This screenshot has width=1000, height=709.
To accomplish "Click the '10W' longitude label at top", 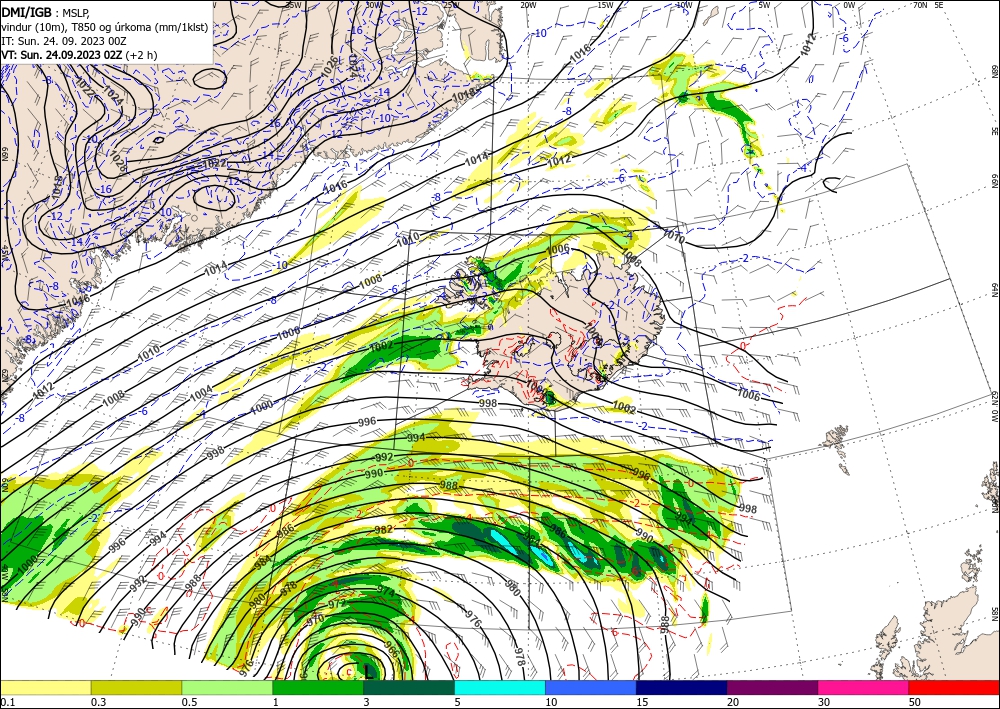I will click(x=684, y=5).
